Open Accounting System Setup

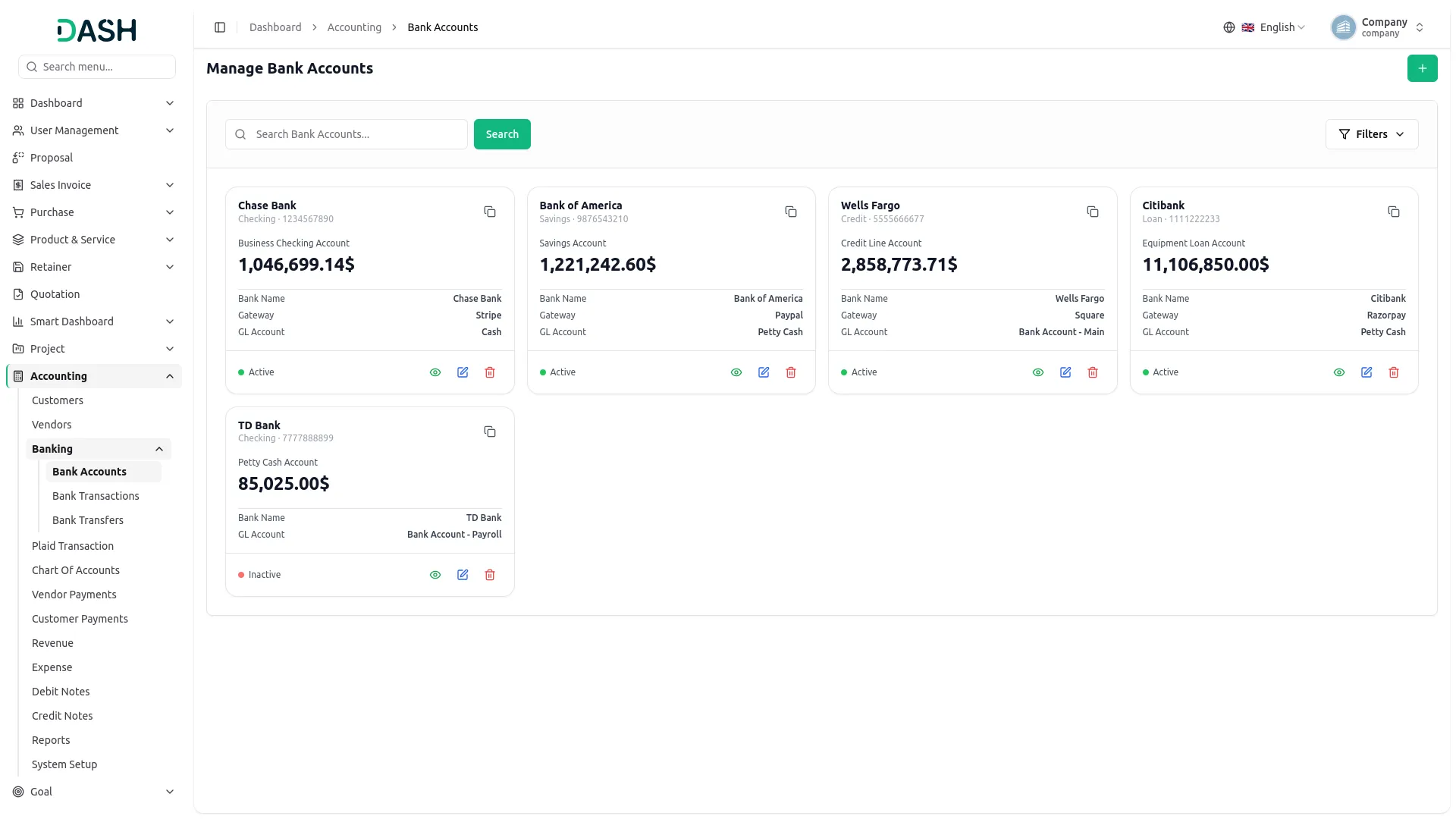click(64, 764)
